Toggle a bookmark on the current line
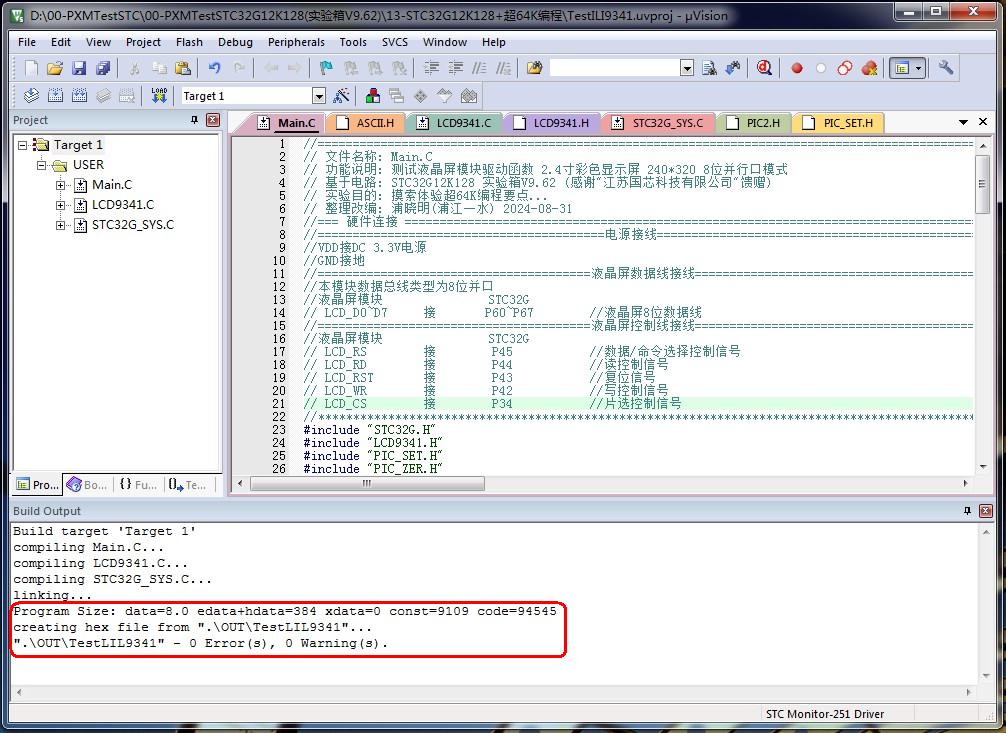 326,68
